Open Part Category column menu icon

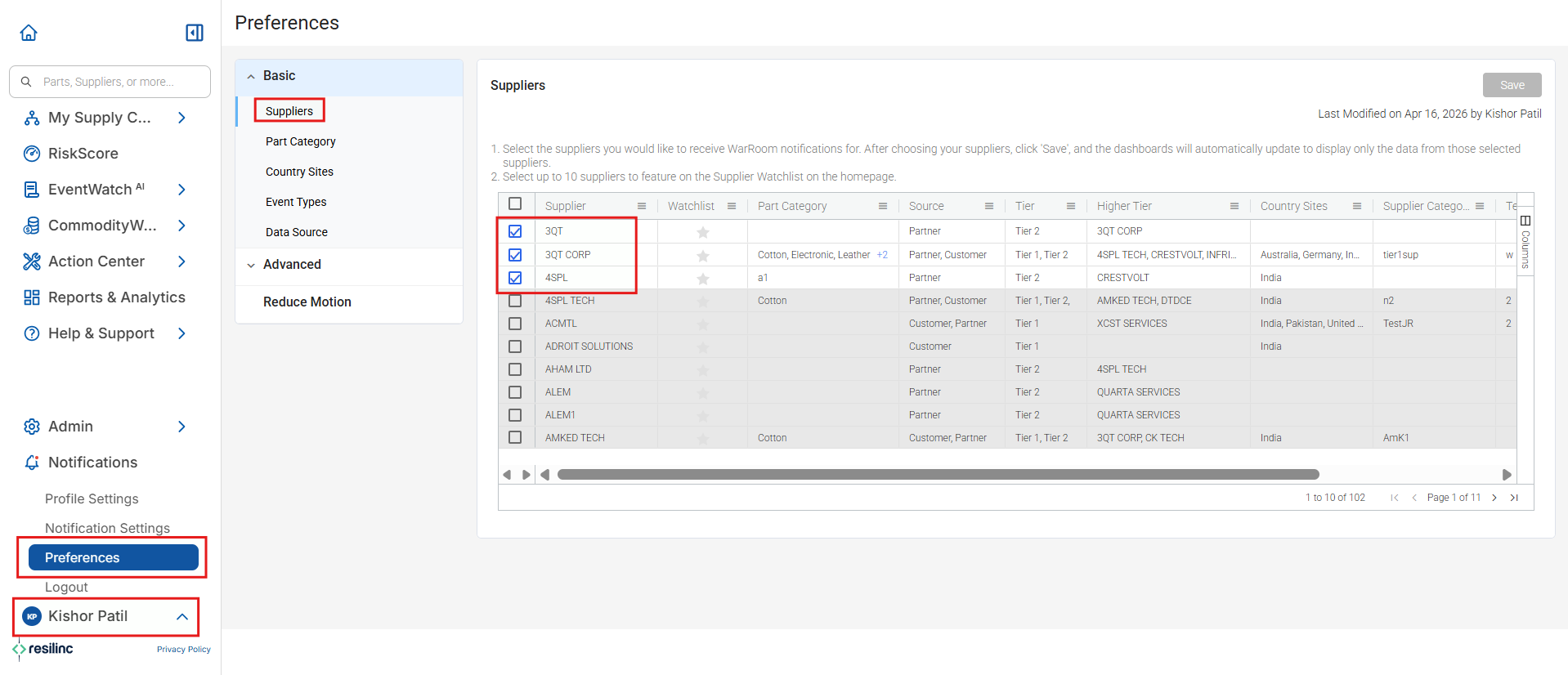click(x=883, y=206)
